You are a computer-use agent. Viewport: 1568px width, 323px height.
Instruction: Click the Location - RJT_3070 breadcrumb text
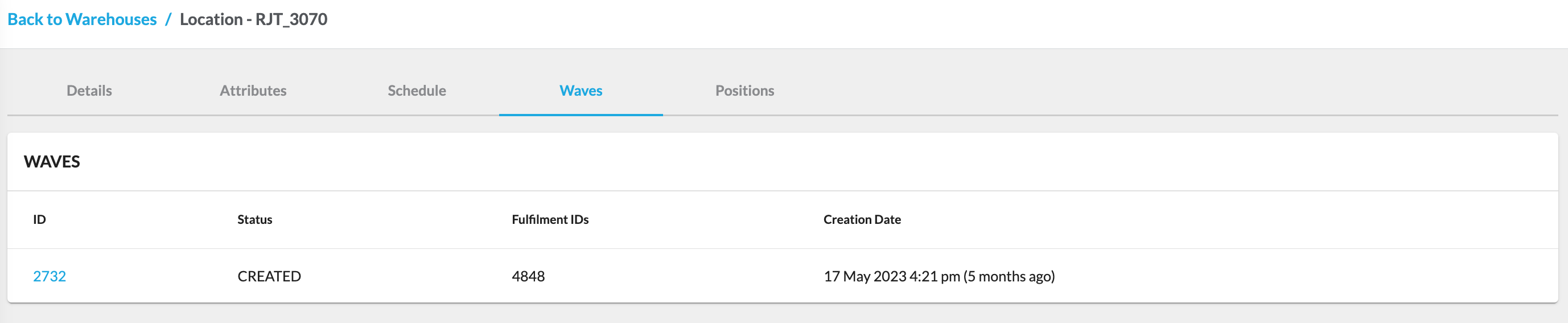point(253,19)
